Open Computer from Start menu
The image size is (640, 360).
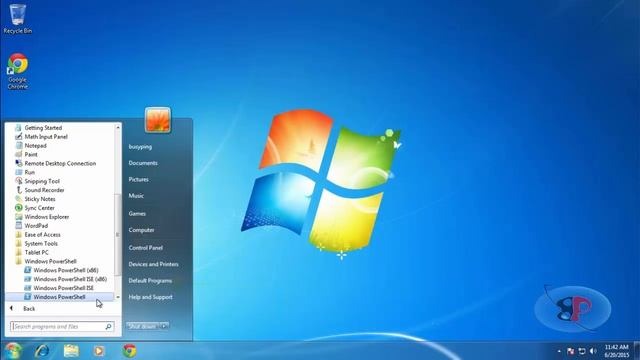pos(142,230)
